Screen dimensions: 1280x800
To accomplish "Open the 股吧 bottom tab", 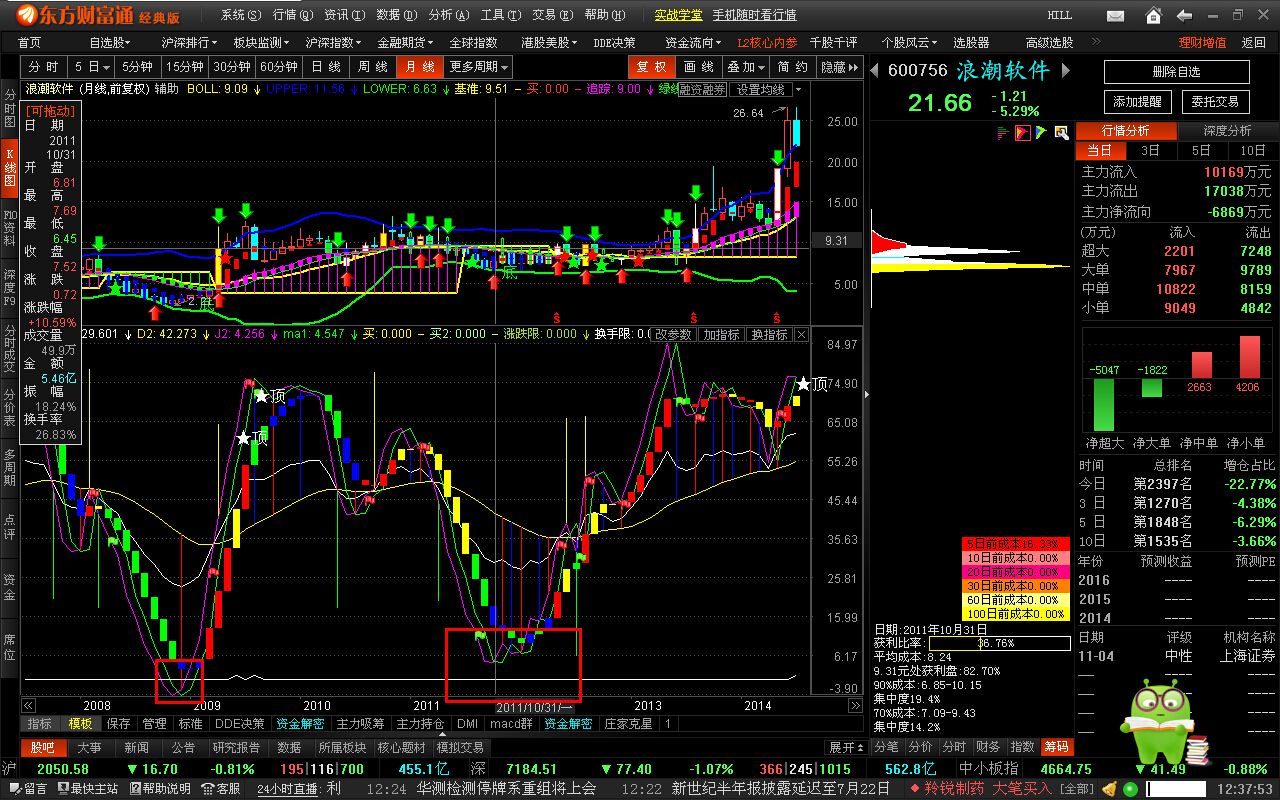I will 42,747.
